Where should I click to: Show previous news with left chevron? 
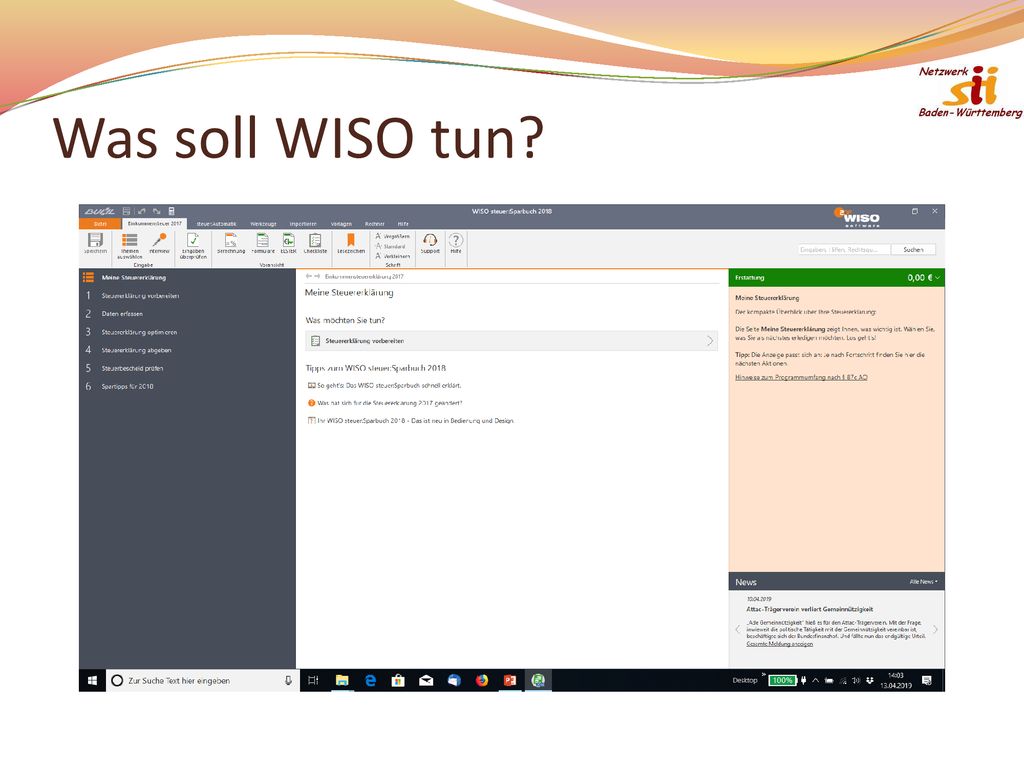click(x=738, y=630)
